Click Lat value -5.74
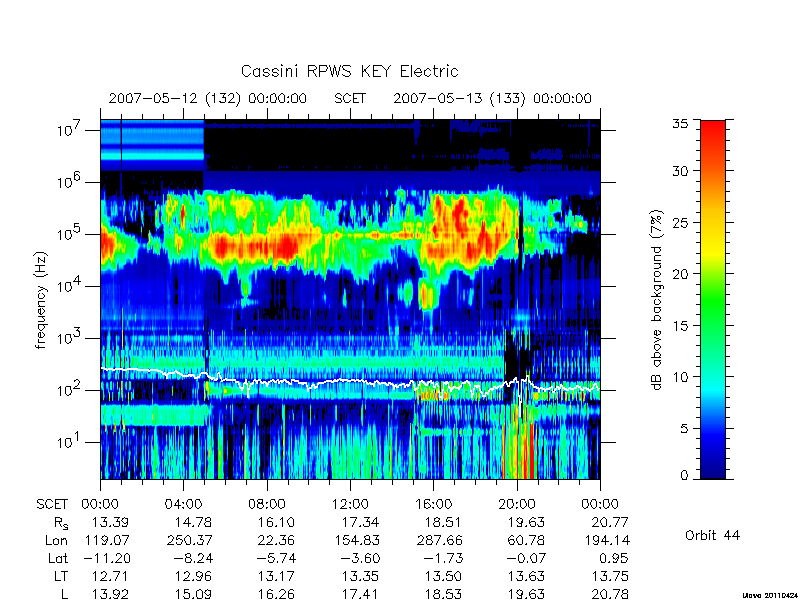 277,558
